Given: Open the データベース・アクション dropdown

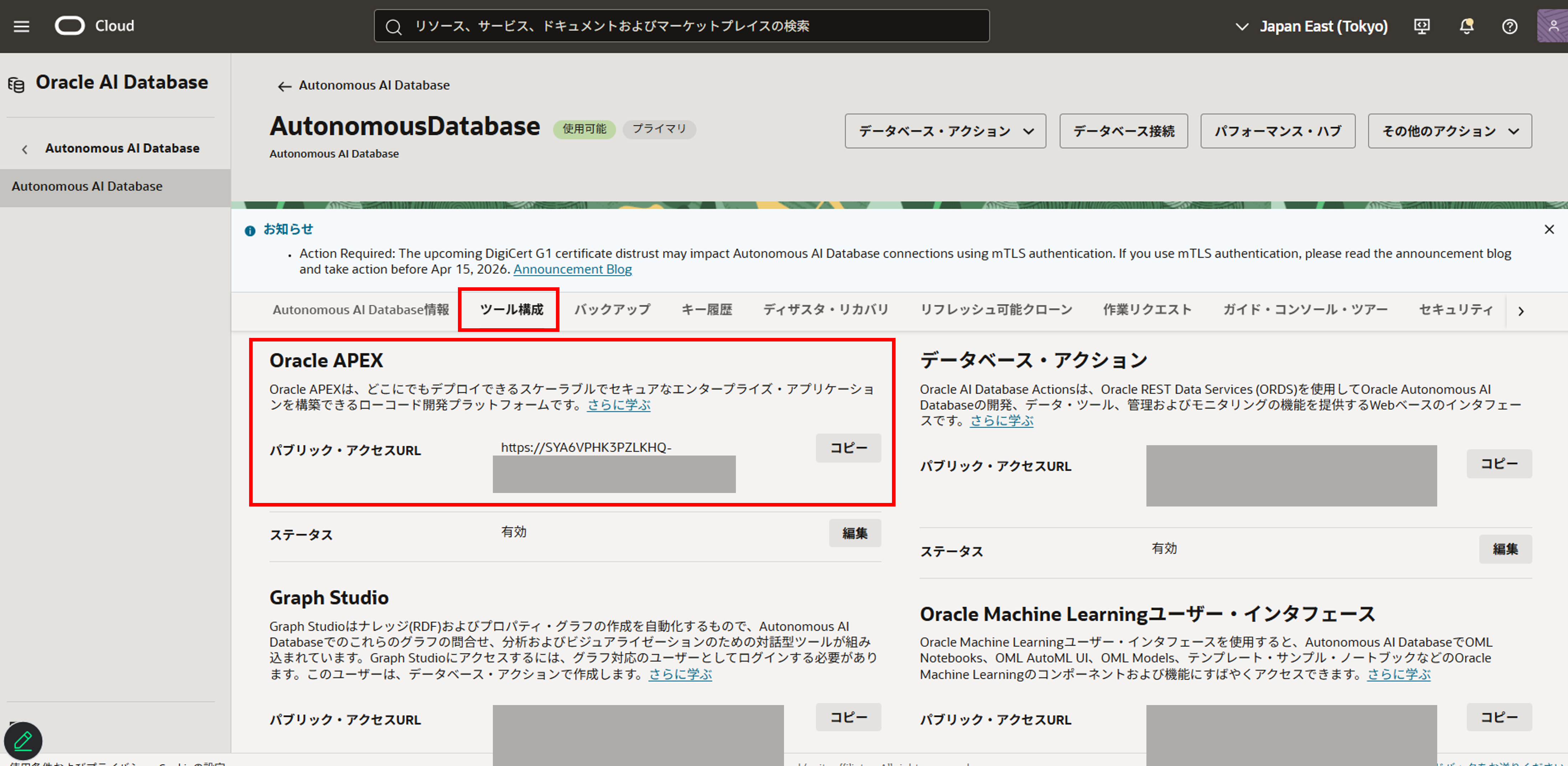Looking at the screenshot, I should coord(945,131).
